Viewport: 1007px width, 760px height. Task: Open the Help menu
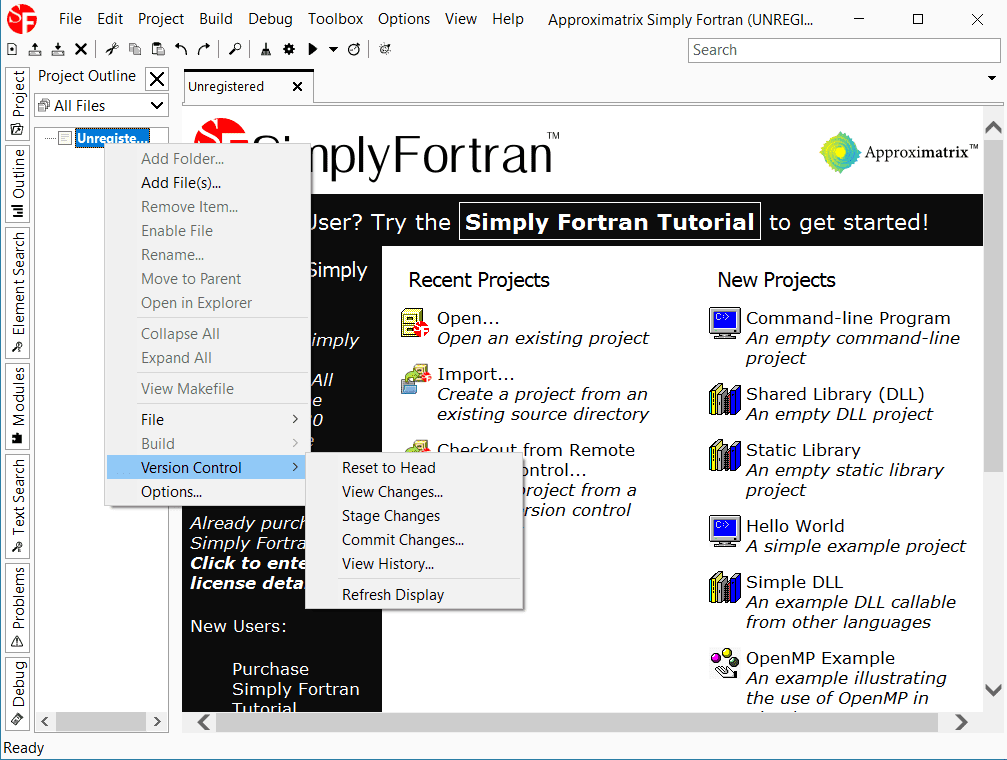[x=508, y=19]
